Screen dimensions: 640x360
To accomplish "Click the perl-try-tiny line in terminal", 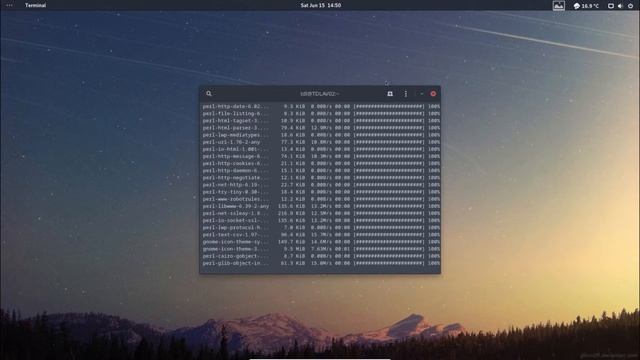I will (x=321, y=192).
